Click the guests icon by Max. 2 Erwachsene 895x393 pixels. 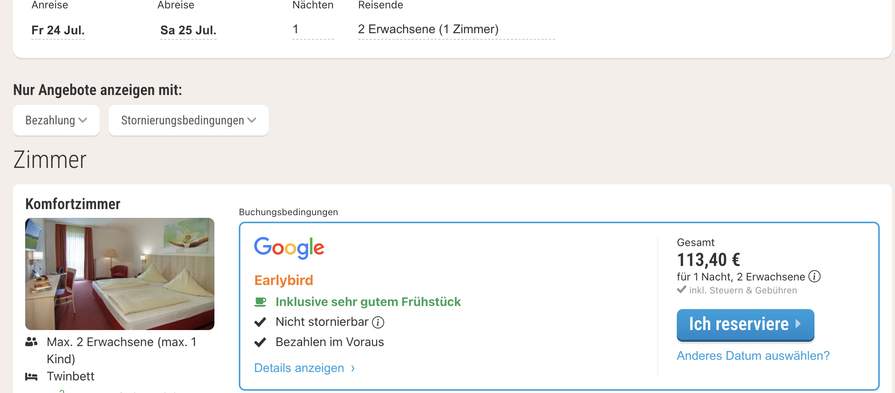[31, 342]
